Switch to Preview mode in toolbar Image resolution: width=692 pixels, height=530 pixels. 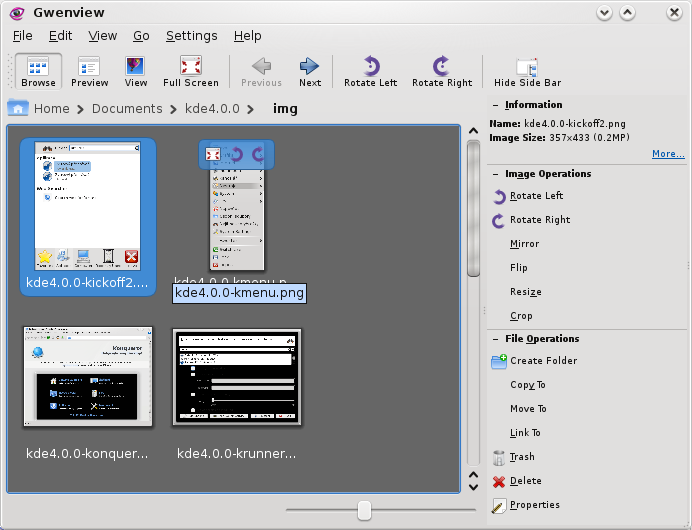click(90, 71)
